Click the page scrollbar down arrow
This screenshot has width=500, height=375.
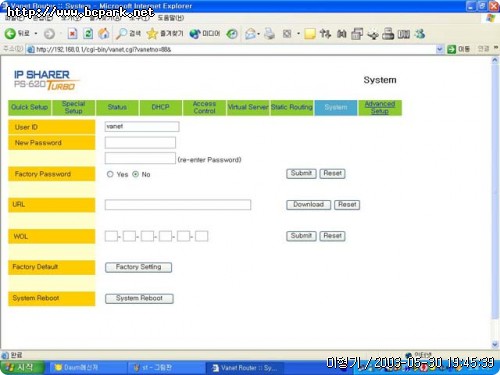495,344
